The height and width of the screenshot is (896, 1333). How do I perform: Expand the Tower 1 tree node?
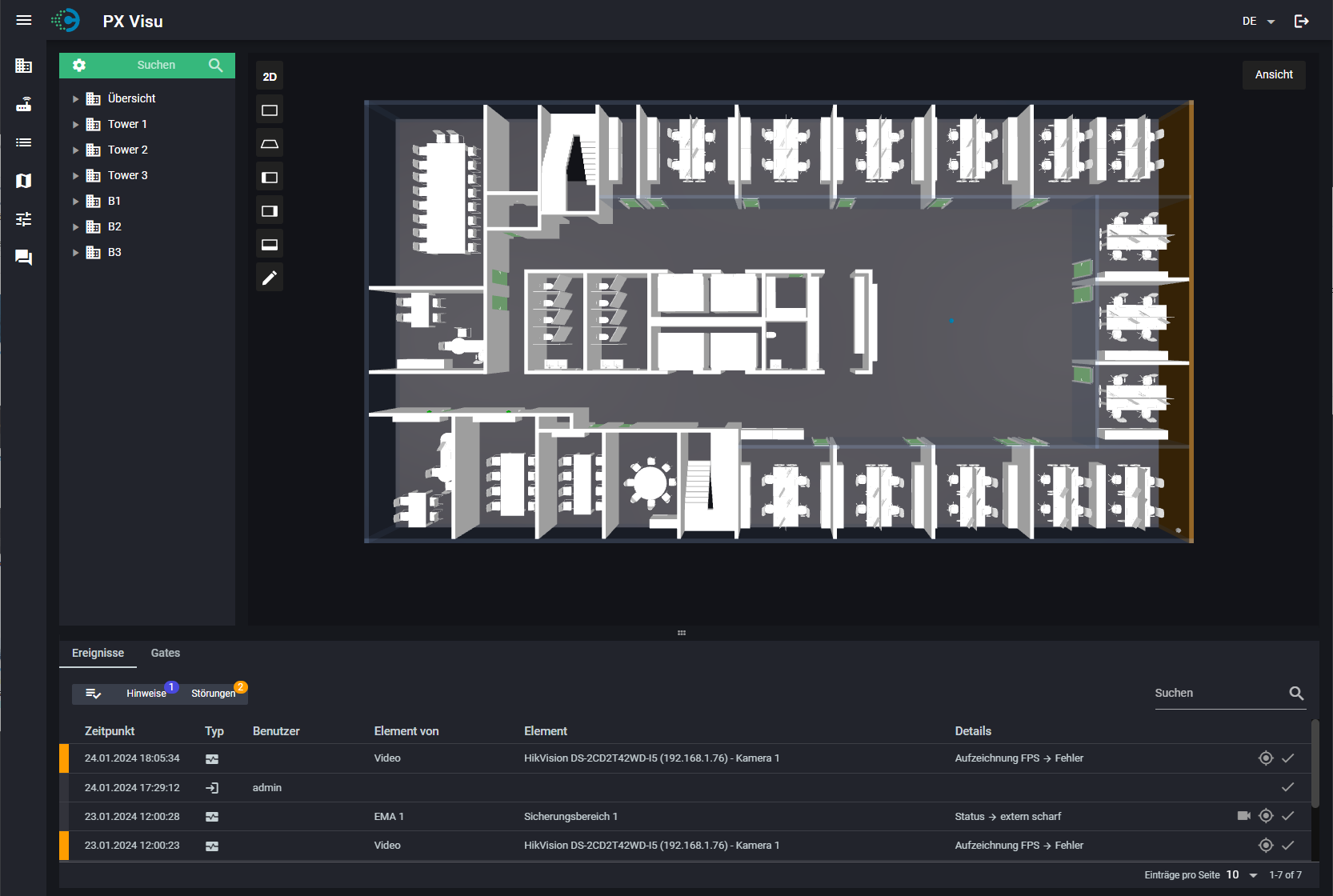pyautogui.click(x=76, y=125)
